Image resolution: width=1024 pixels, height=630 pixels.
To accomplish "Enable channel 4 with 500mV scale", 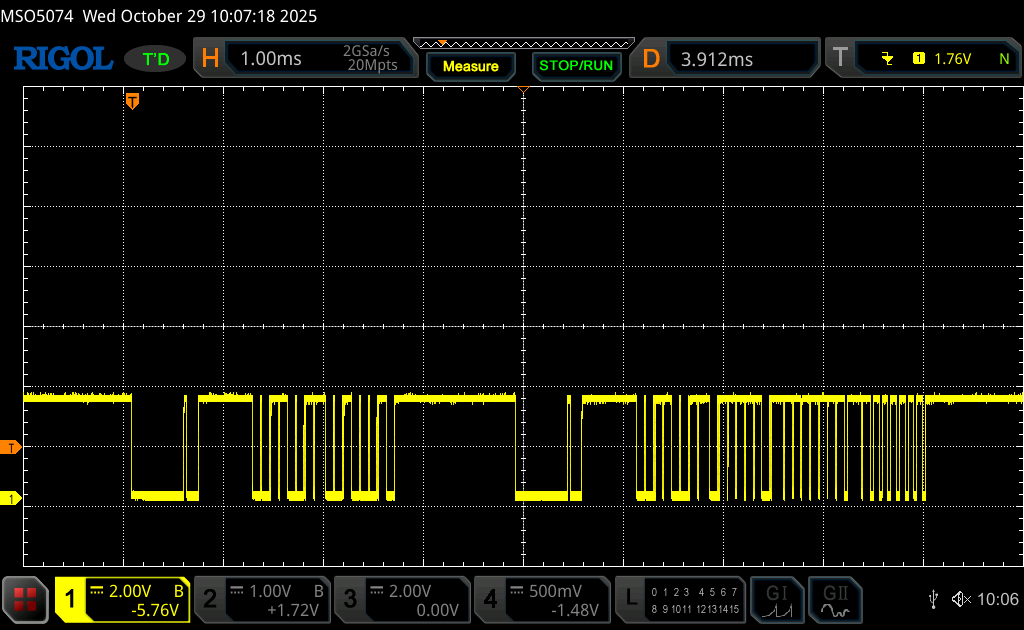I will (x=542, y=599).
